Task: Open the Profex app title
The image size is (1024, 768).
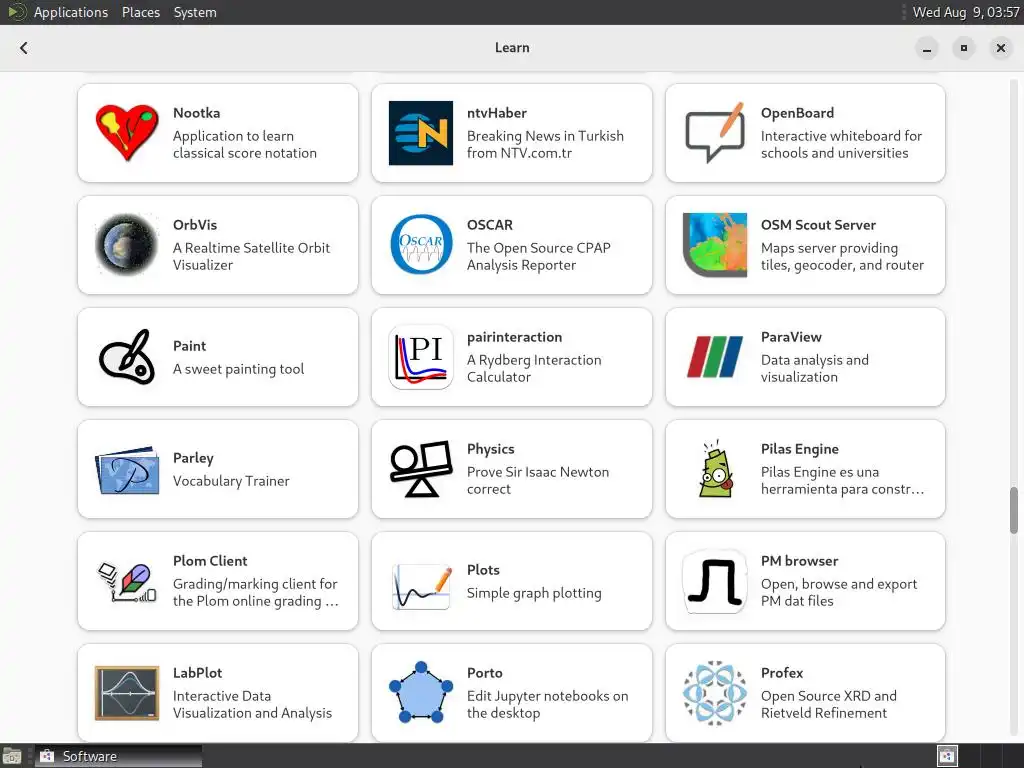Action: (782, 673)
